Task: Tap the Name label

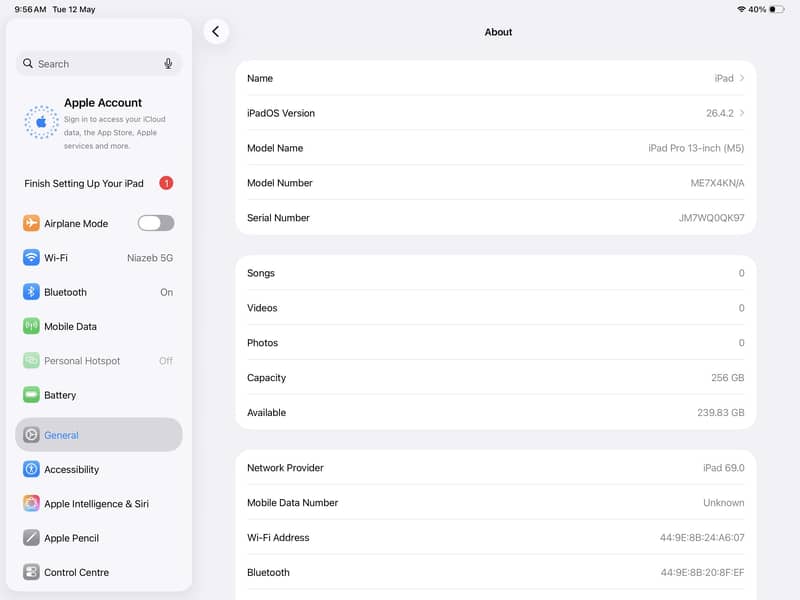Action: (x=260, y=78)
